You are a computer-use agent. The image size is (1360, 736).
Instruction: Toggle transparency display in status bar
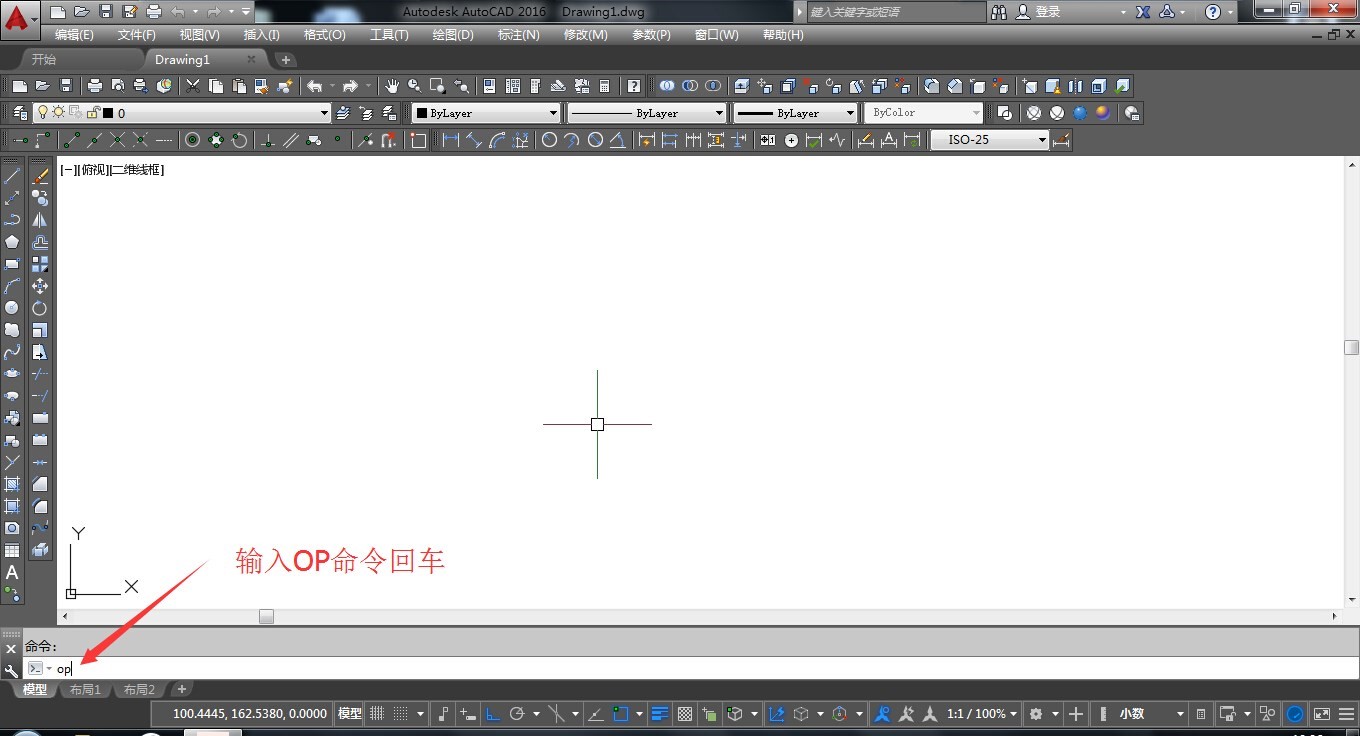coord(685,714)
